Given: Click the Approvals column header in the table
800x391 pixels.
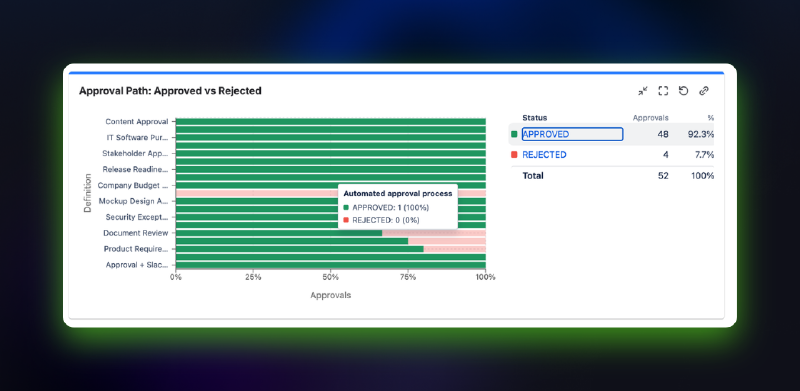Looking at the screenshot, I should click(651, 118).
